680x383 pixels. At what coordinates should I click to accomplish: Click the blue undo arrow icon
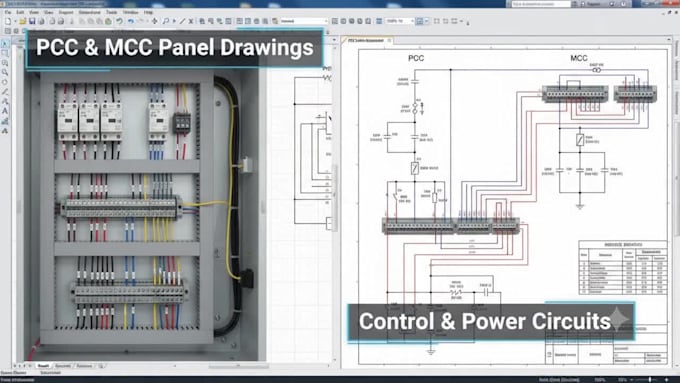coord(131,21)
